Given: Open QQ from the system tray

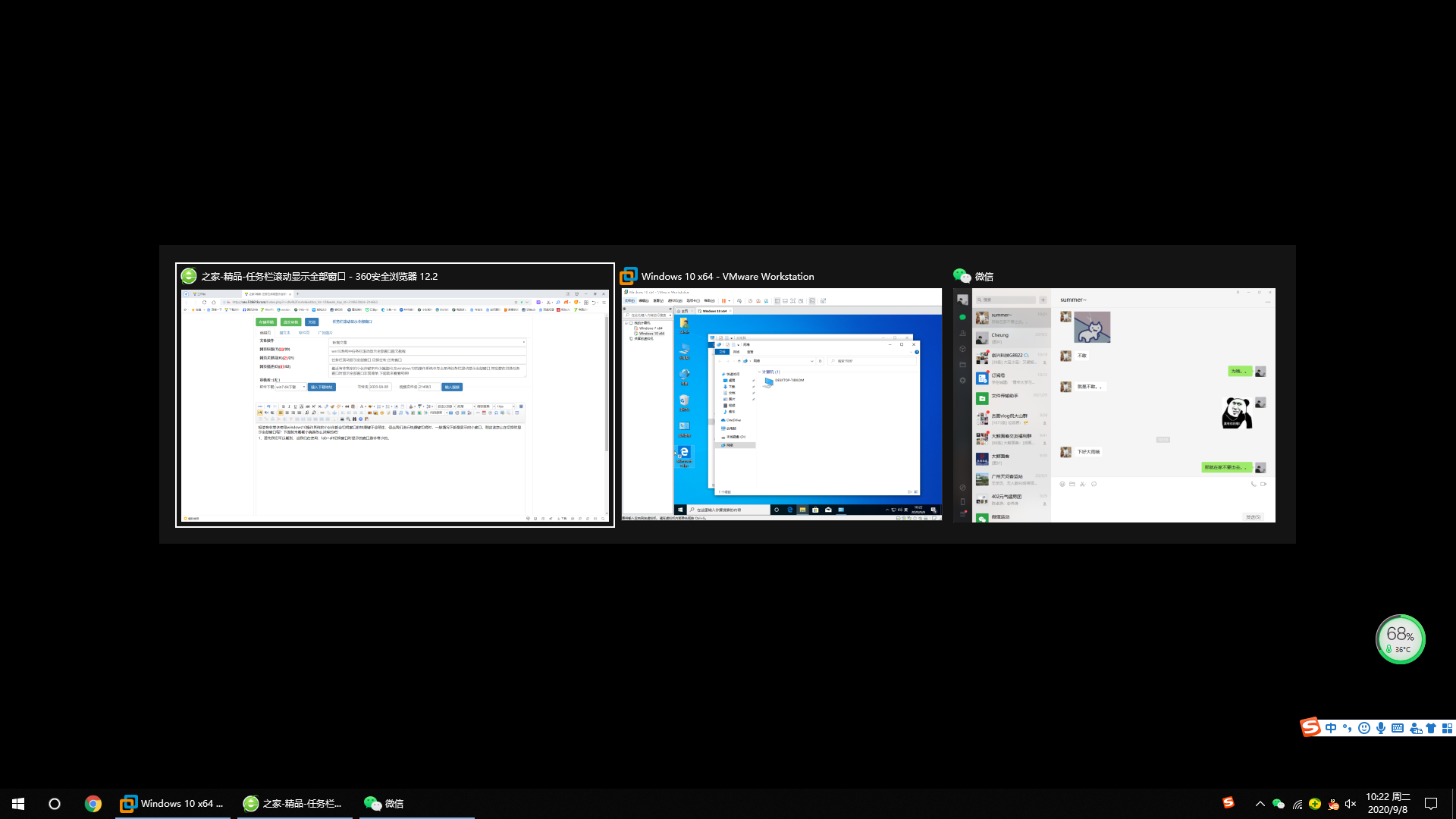Looking at the screenshot, I should [1332, 804].
